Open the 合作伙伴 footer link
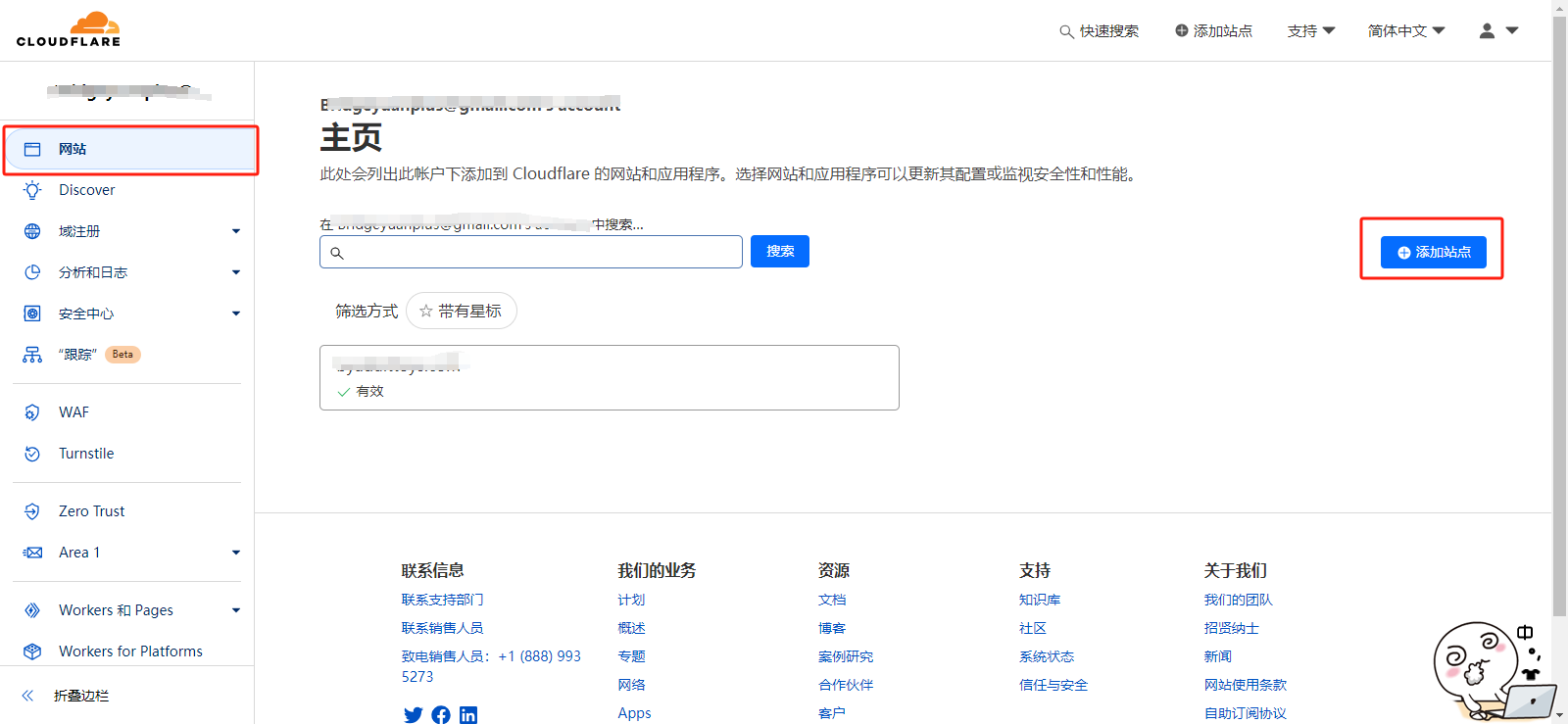The image size is (1568, 724). (846, 685)
